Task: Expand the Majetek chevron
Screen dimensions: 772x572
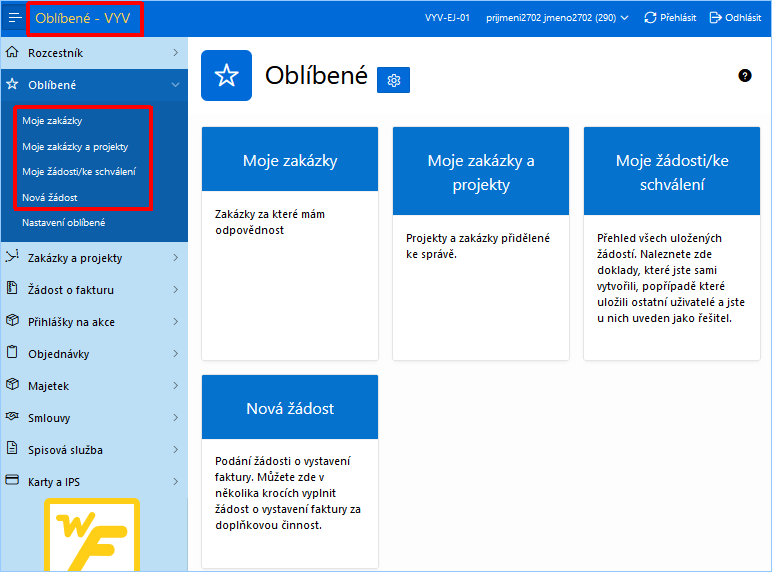Action: (176, 385)
